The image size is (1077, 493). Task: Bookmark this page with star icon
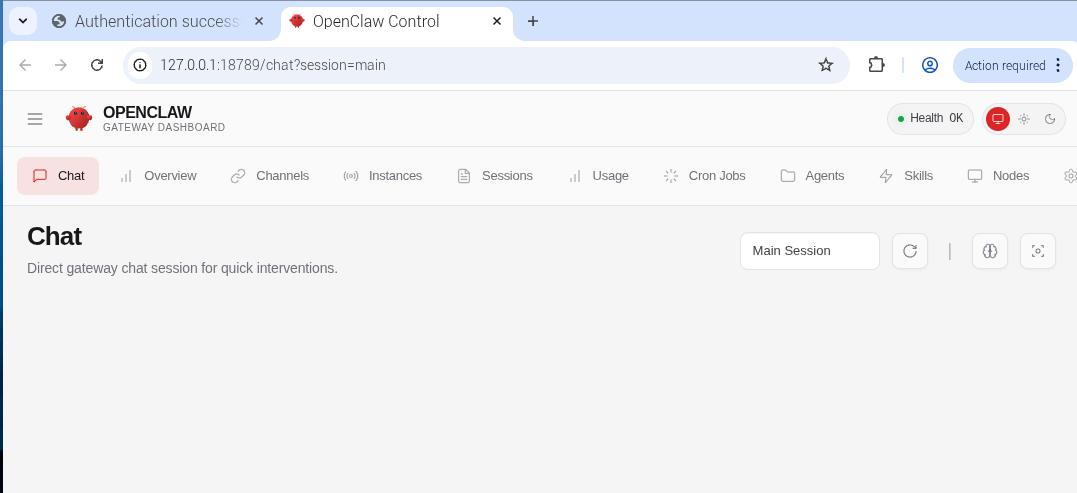[825, 65]
